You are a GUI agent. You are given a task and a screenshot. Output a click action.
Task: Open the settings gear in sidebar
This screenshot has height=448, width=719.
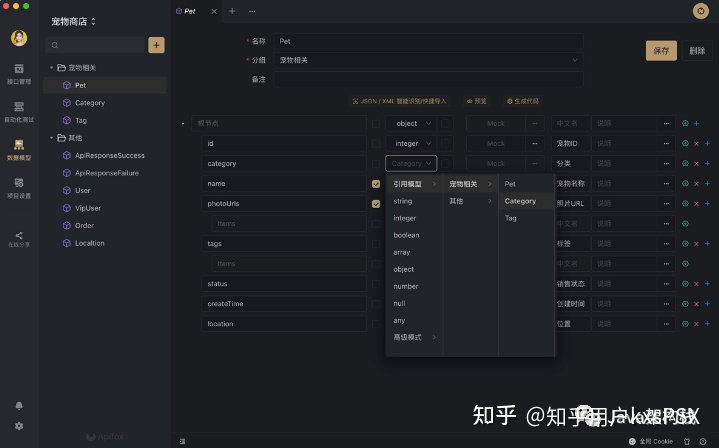pos(19,426)
